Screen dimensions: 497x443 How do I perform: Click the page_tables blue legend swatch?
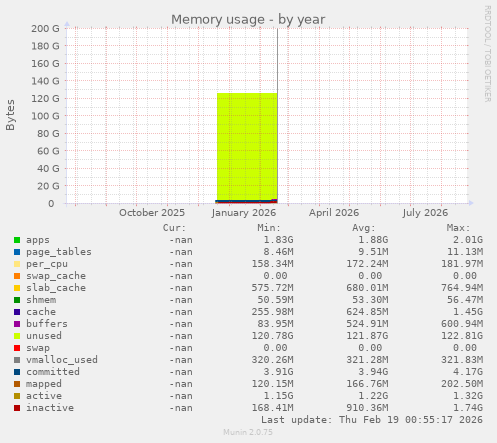click(17, 252)
